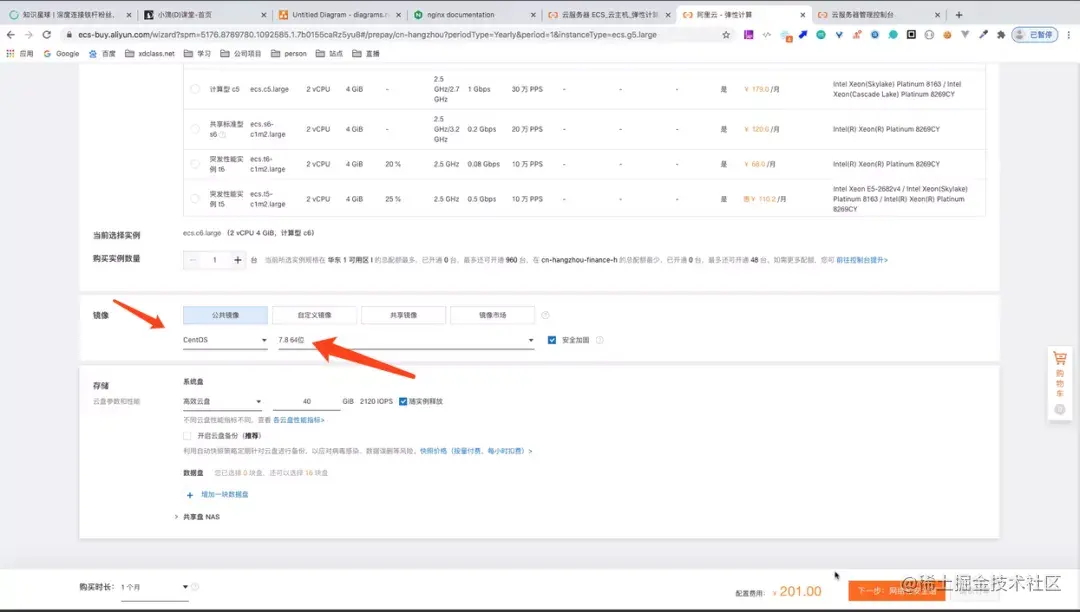Screen dimensions: 1080x612
Task: Open the 前往控制台提升 link
Action: click(862, 260)
